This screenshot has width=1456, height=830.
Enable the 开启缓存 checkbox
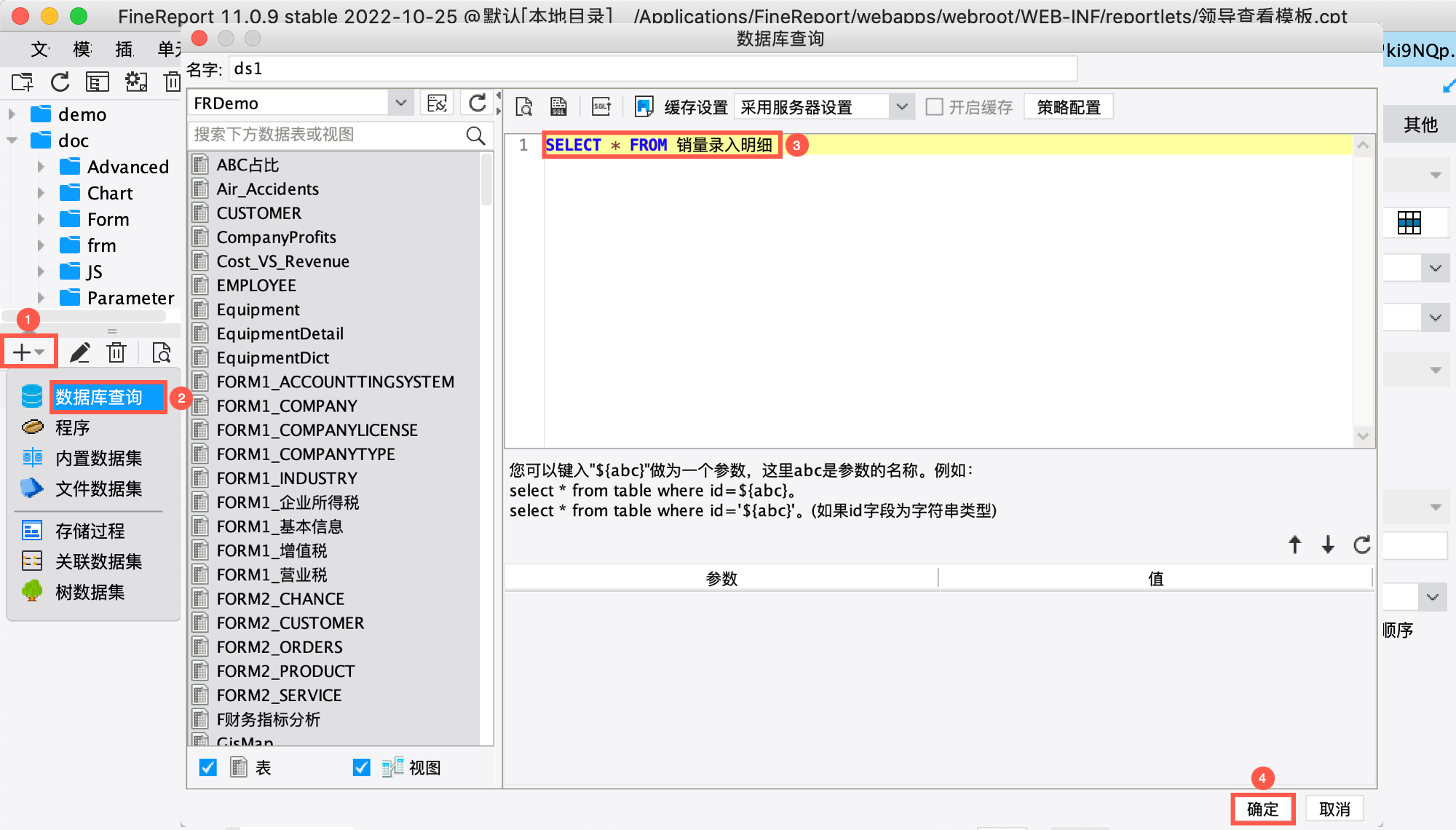(934, 107)
